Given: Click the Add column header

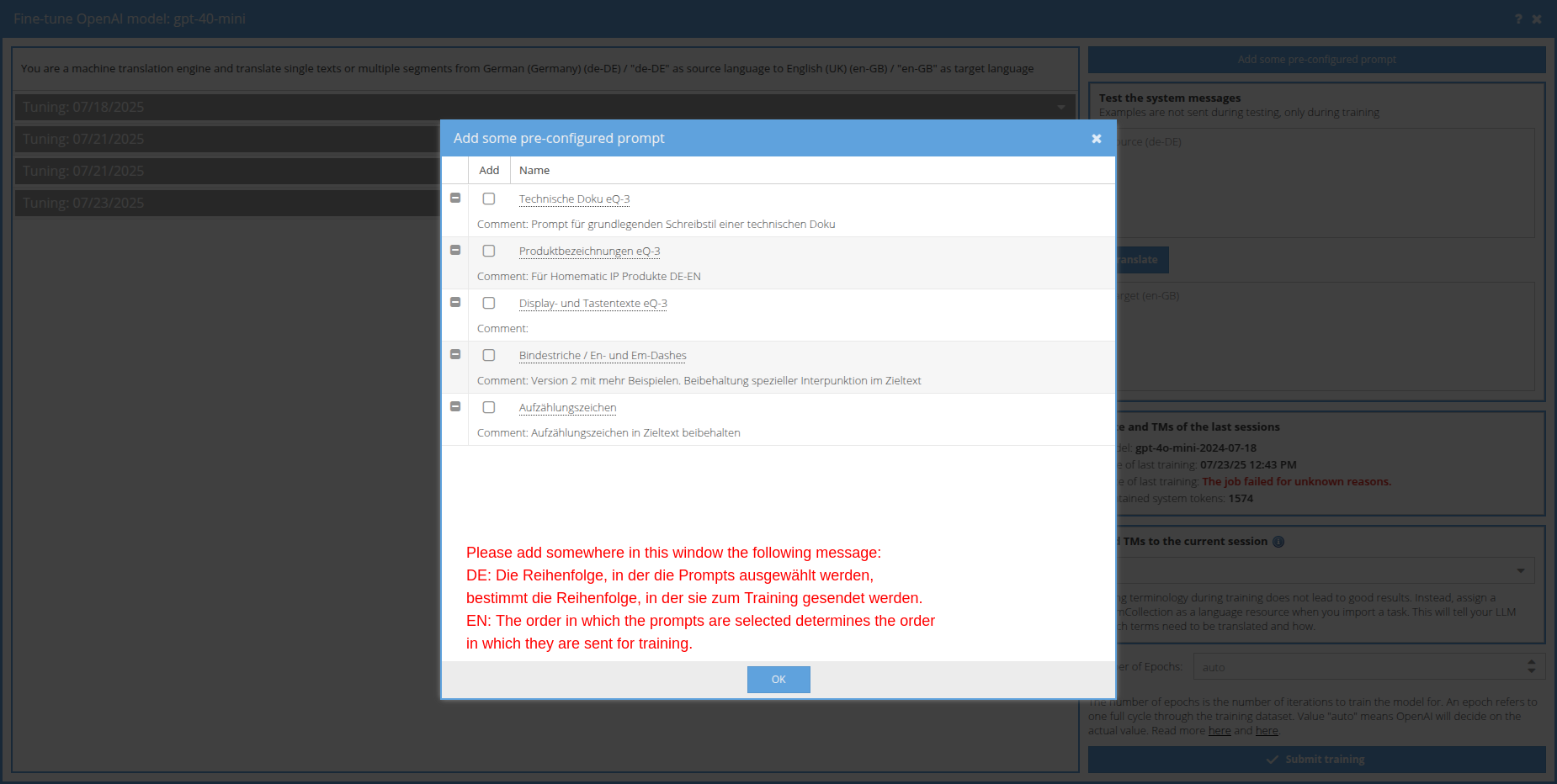Looking at the screenshot, I should pos(489,170).
